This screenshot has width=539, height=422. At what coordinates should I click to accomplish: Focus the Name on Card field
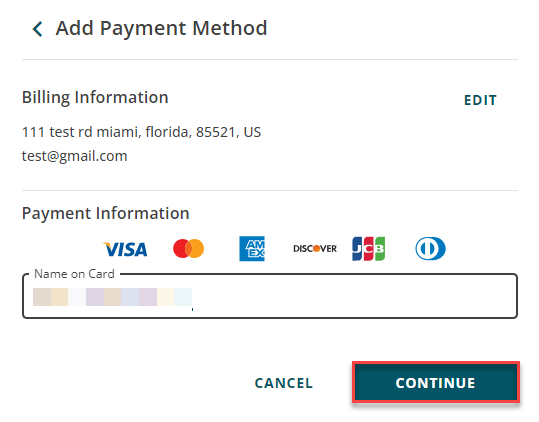pos(270,296)
